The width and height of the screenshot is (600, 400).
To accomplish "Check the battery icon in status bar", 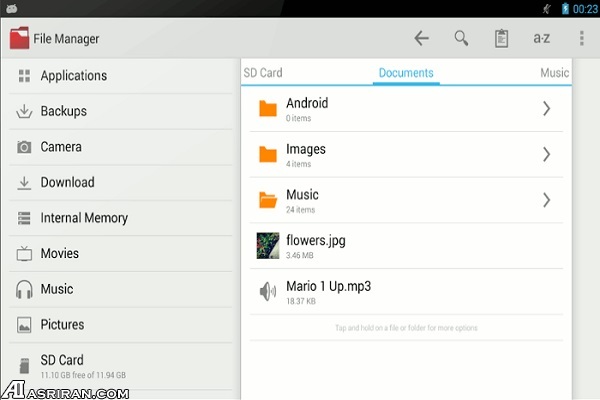I will coord(565,8).
